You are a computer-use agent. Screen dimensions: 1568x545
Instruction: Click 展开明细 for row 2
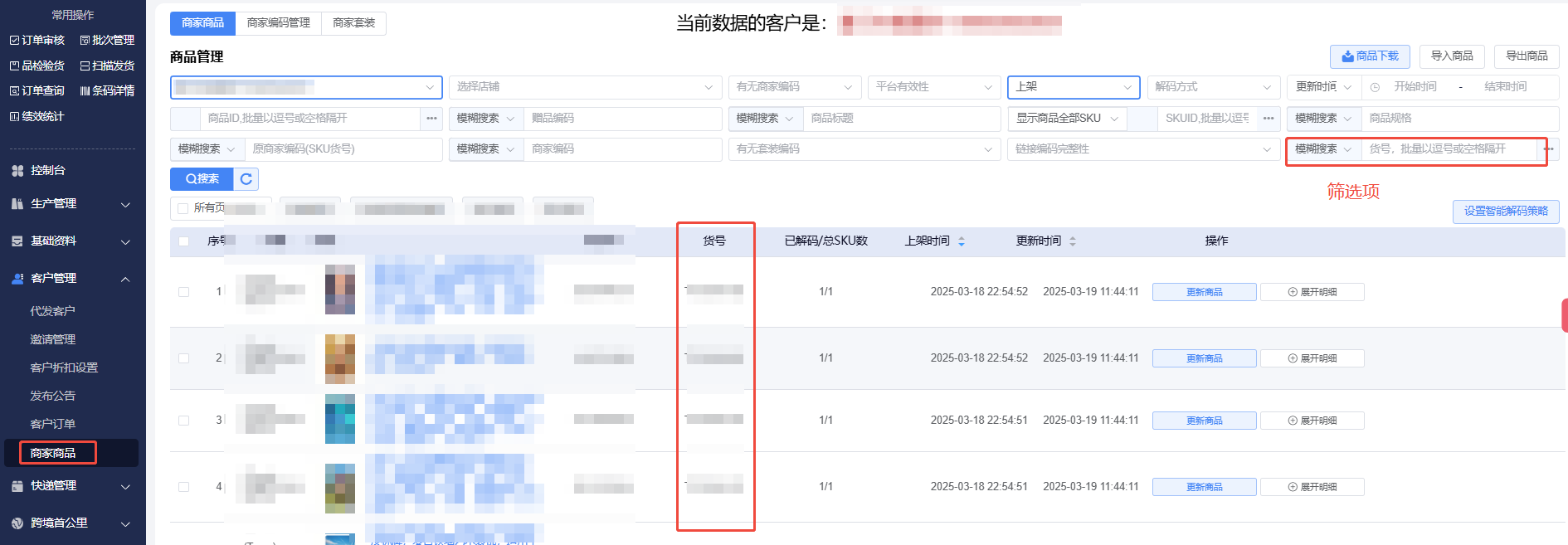(x=1312, y=358)
